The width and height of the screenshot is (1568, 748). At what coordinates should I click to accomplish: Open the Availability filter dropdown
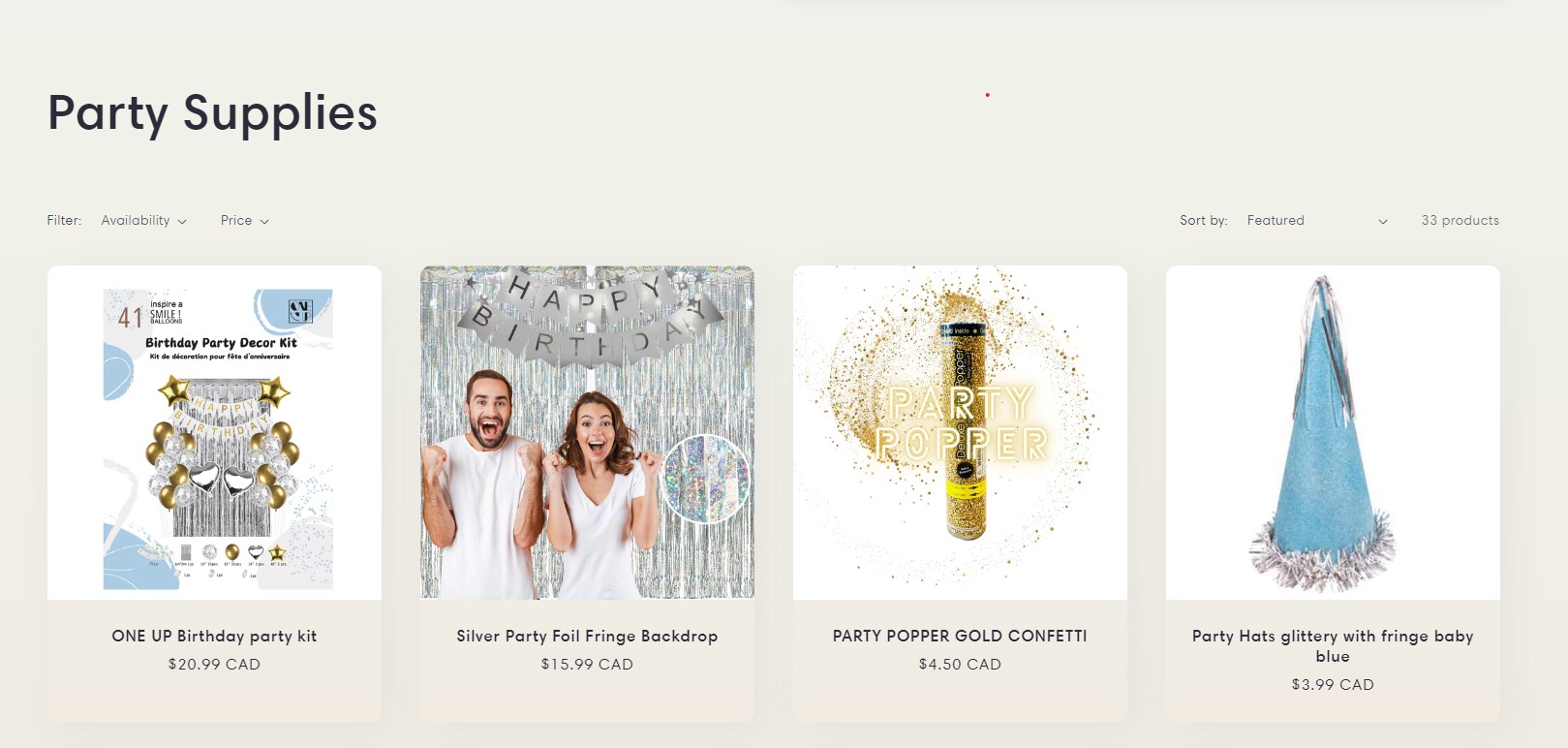pos(143,221)
